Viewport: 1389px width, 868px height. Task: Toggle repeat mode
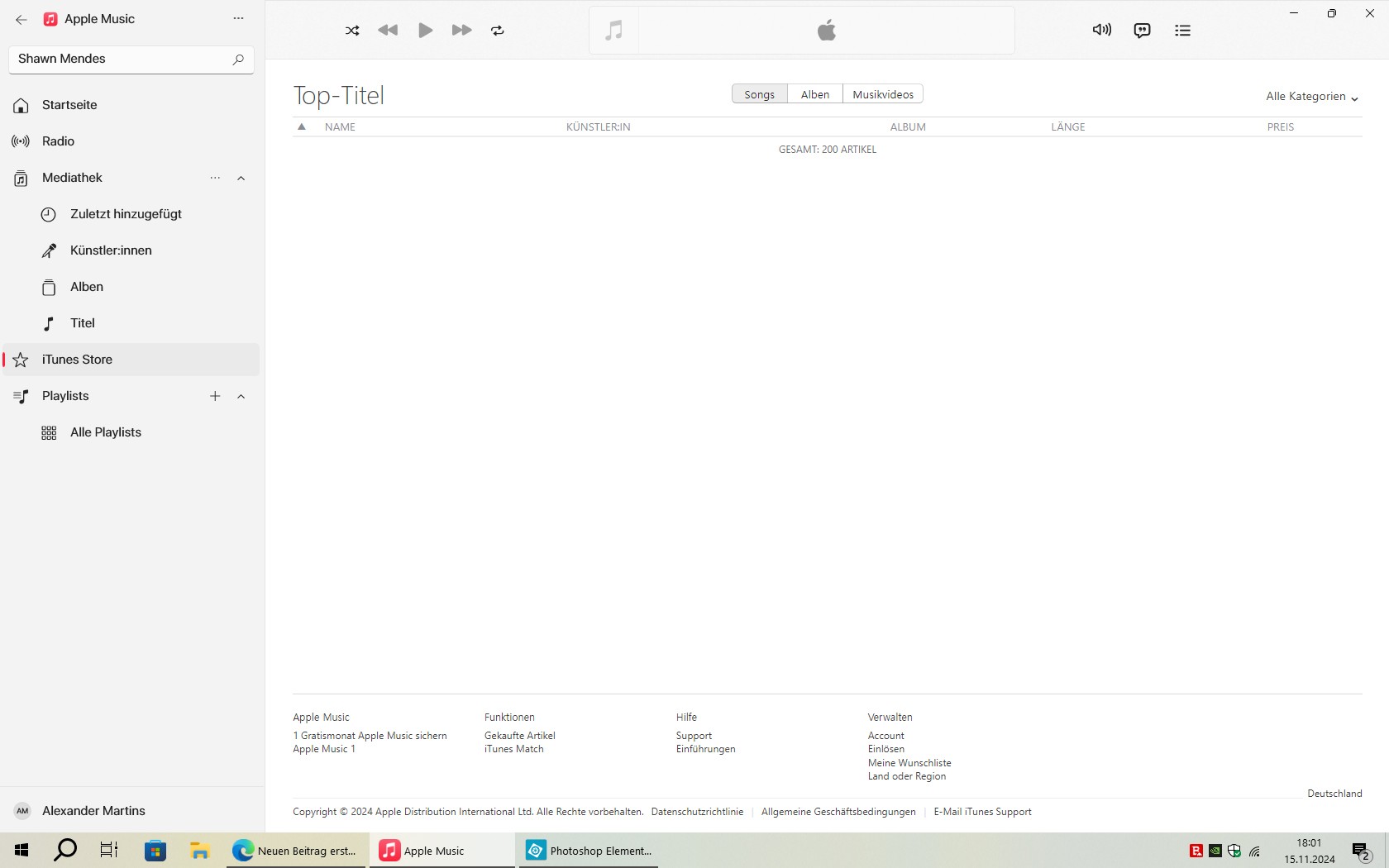[x=498, y=31]
